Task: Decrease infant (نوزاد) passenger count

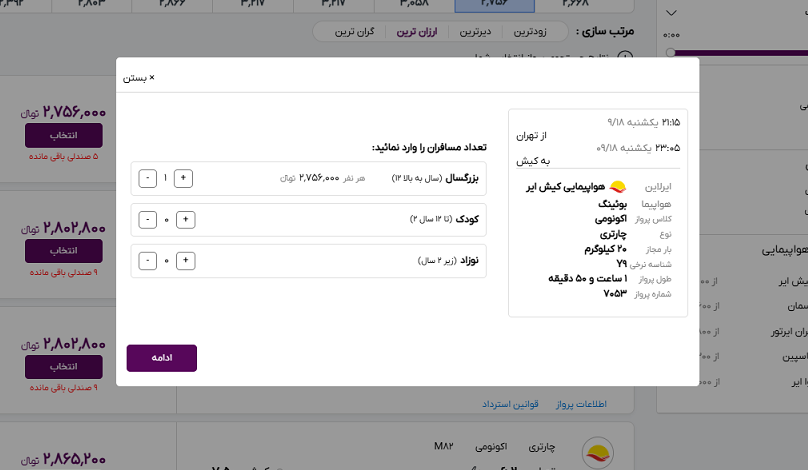Action: [147, 260]
